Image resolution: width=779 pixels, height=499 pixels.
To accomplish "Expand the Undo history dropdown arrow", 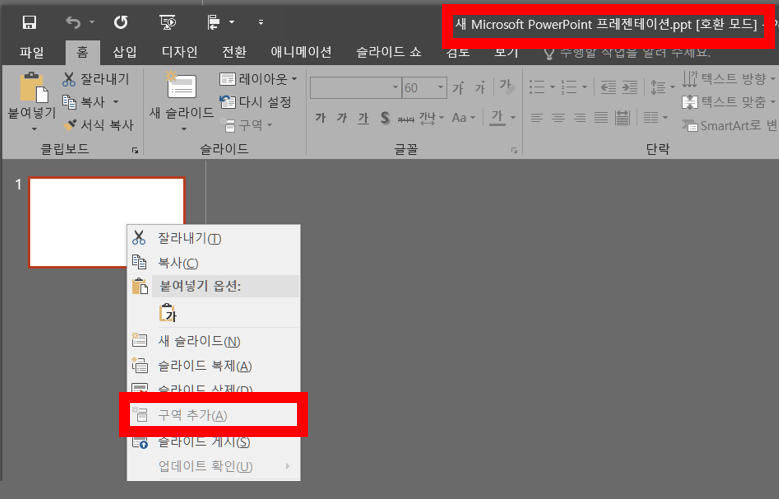I will [x=91, y=22].
